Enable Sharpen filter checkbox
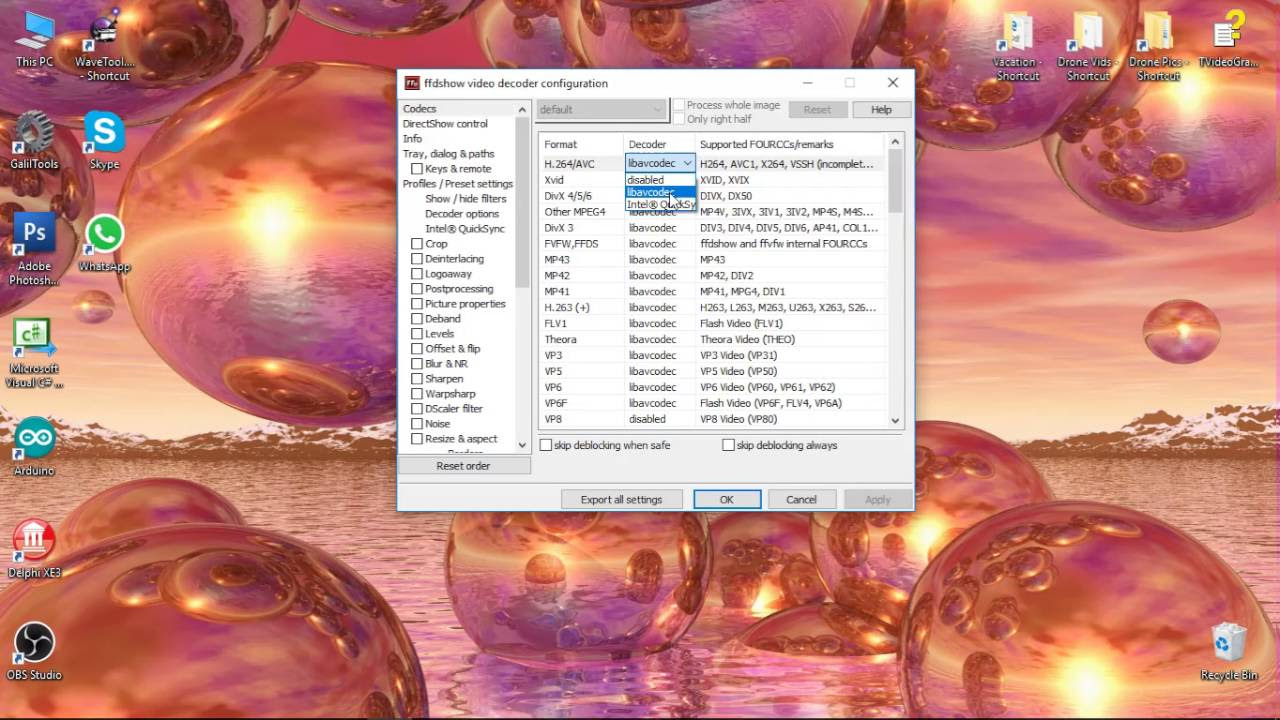Viewport: 1280px width, 720px height. pyautogui.click(x=417, y=379)
